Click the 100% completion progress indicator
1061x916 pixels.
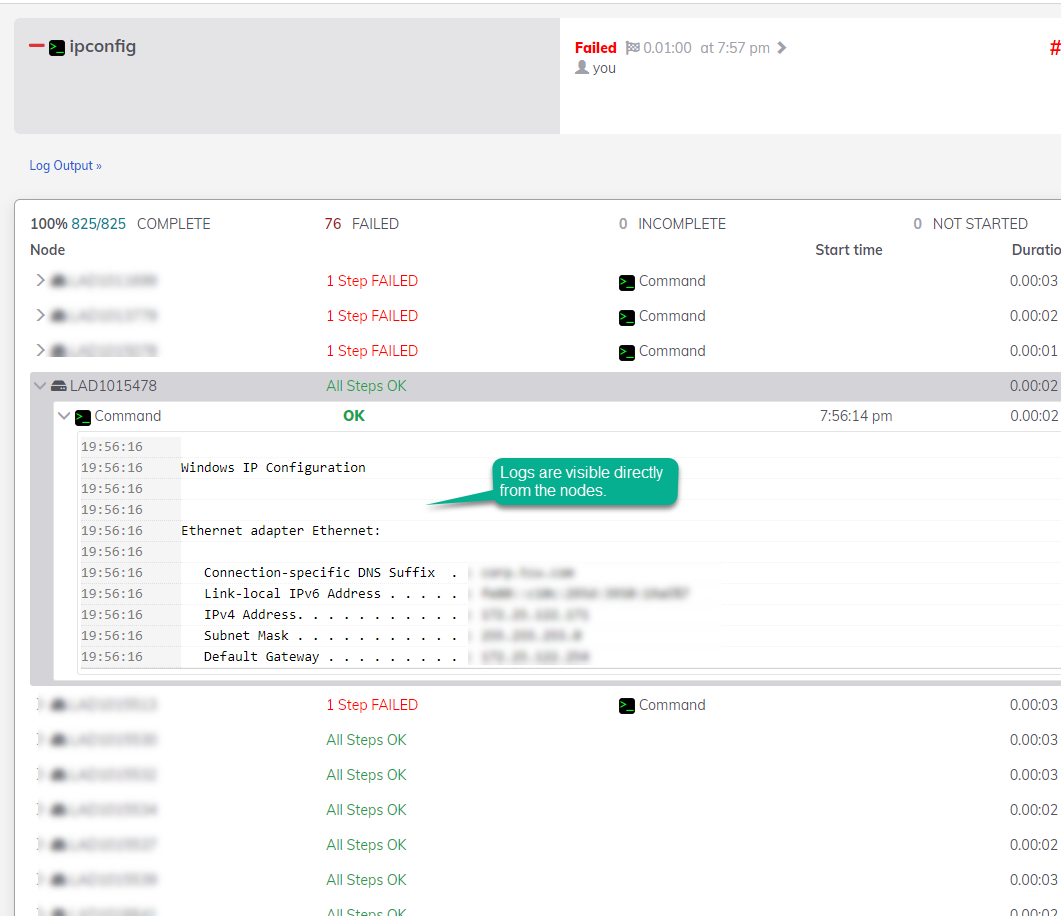[44, 223]
